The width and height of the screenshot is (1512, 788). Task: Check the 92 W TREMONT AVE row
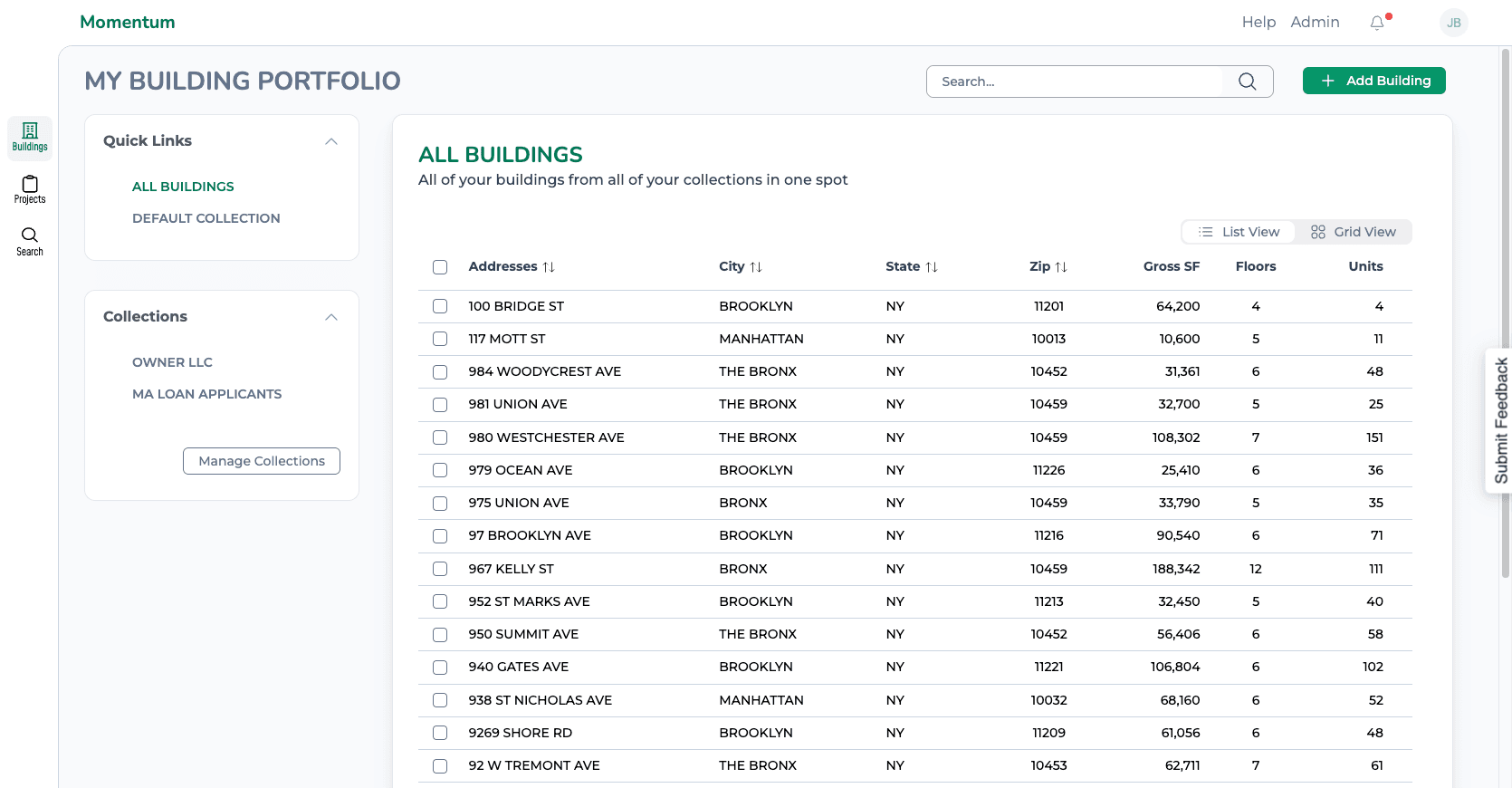coord(440,766)
